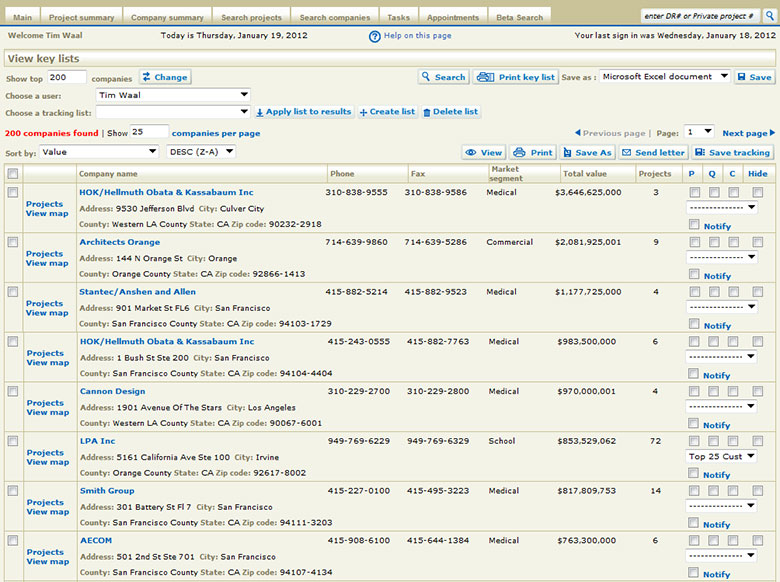Click the Change button

165,77
